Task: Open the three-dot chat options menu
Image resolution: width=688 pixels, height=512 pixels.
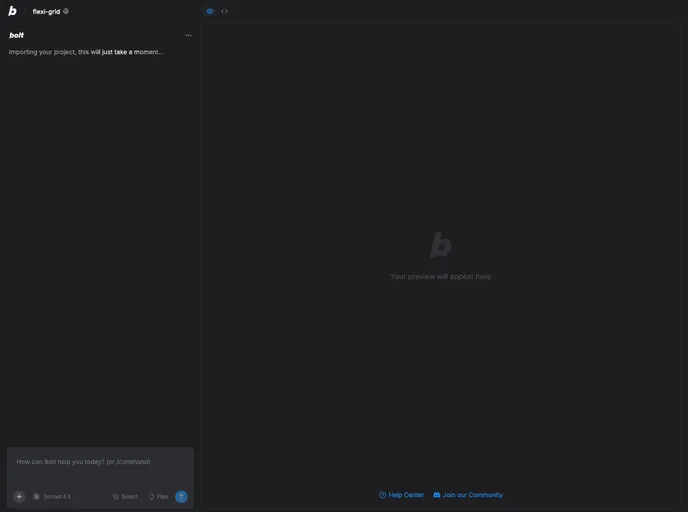Action: tap(188, 35)
